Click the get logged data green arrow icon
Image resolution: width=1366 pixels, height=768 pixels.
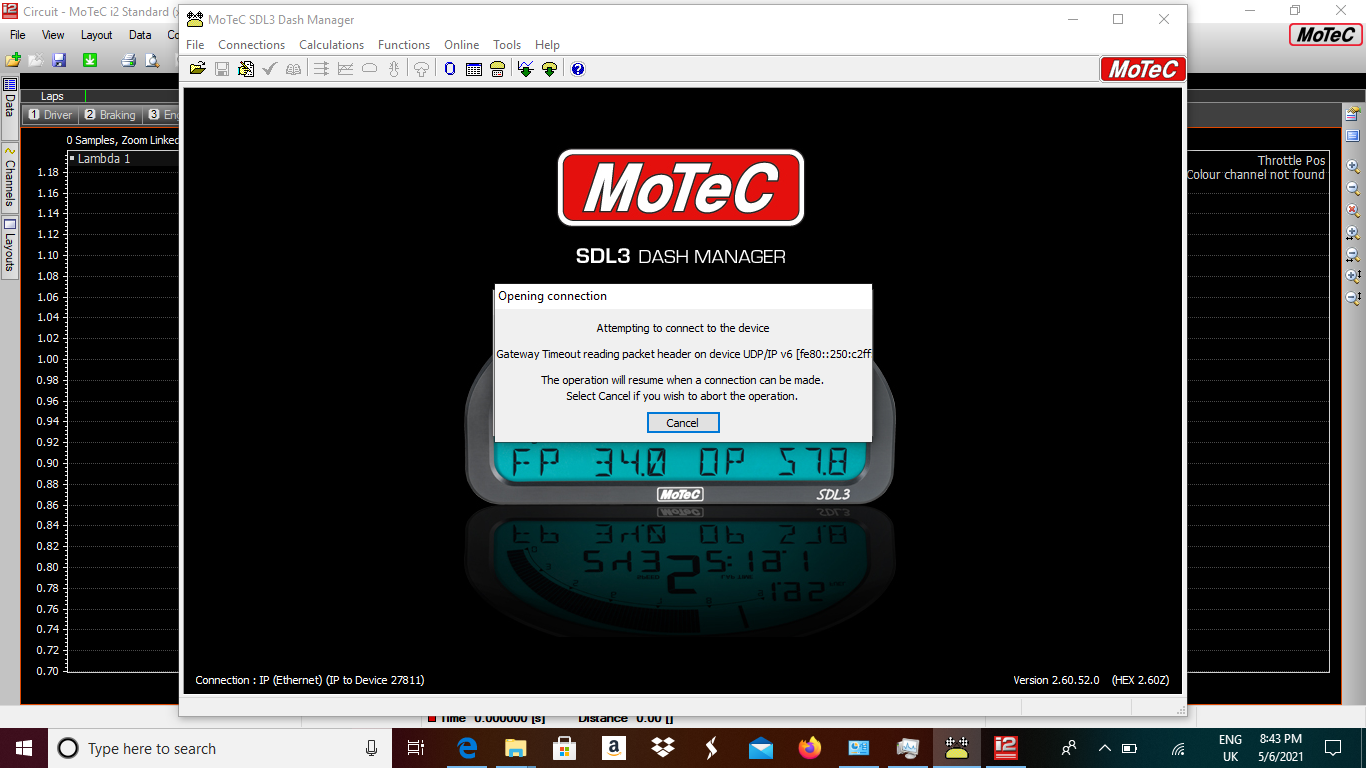[x=525, y=69]
